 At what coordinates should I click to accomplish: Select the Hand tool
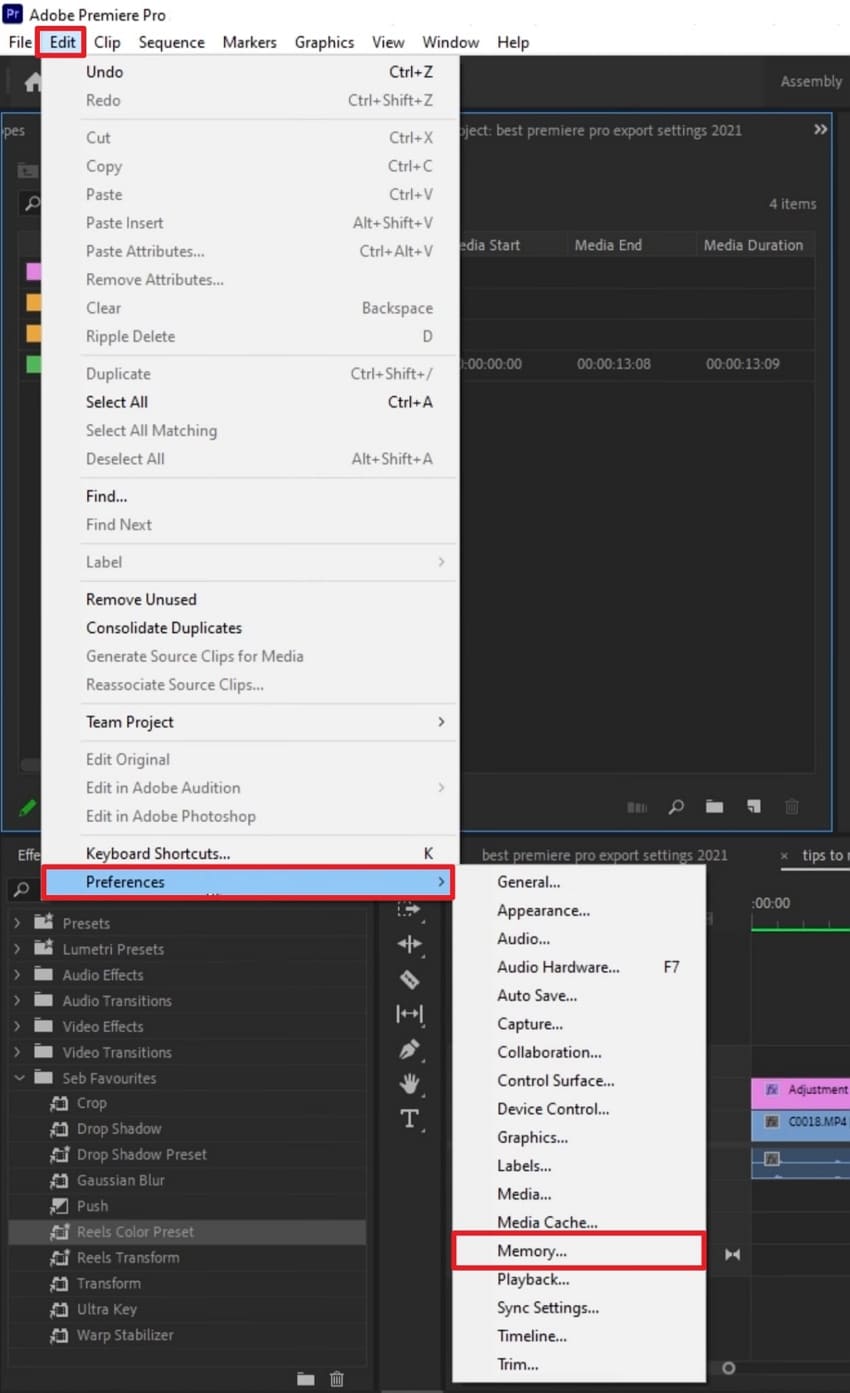click(410, 1084)
